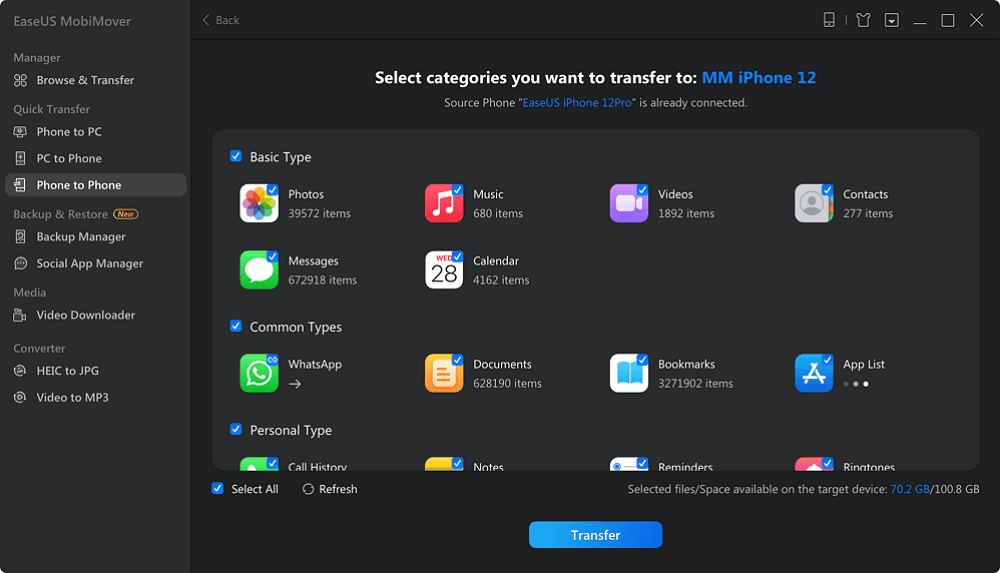Uncheck the Bookmarks category checkbox
This screenshot has width=1000, height=573.
(642, 359)
